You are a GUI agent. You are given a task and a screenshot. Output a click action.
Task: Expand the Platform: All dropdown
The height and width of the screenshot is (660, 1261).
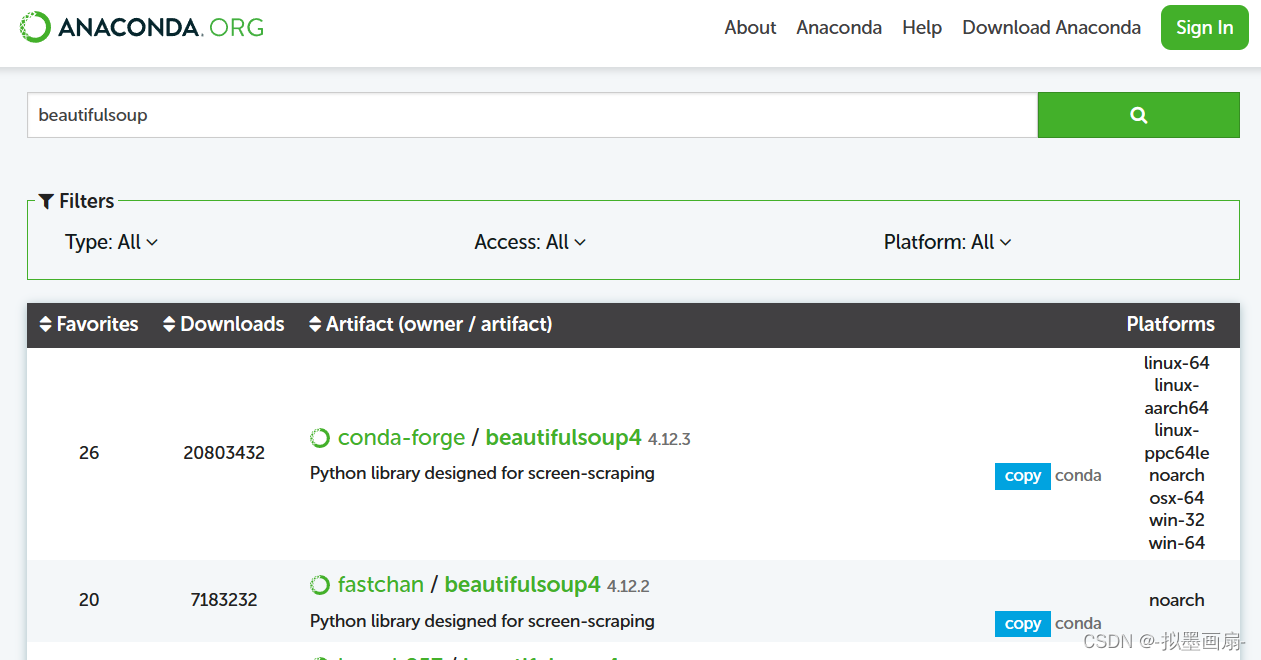click(947, 242)
